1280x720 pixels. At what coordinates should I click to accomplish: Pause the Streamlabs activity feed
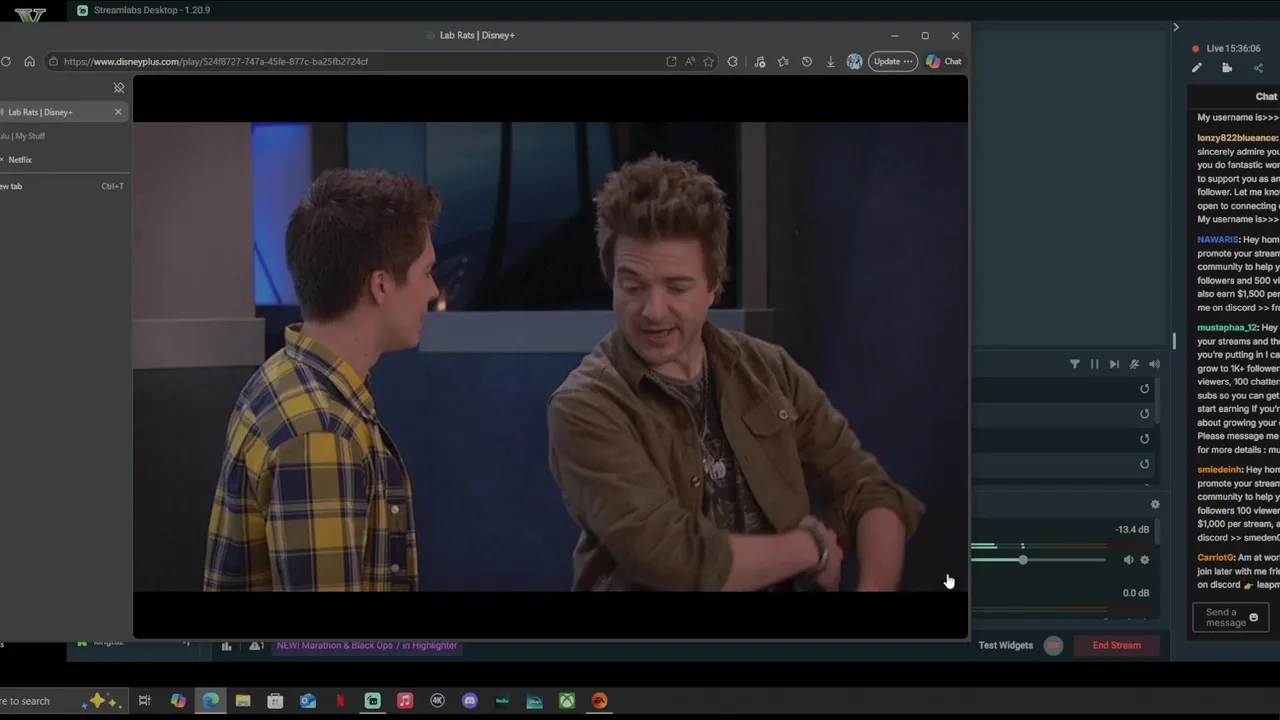click(x=1094, y=364)
